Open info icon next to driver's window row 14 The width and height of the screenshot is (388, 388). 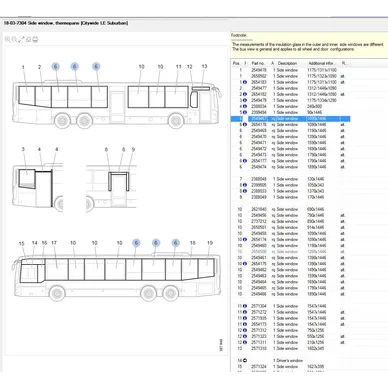coord(245,360)
